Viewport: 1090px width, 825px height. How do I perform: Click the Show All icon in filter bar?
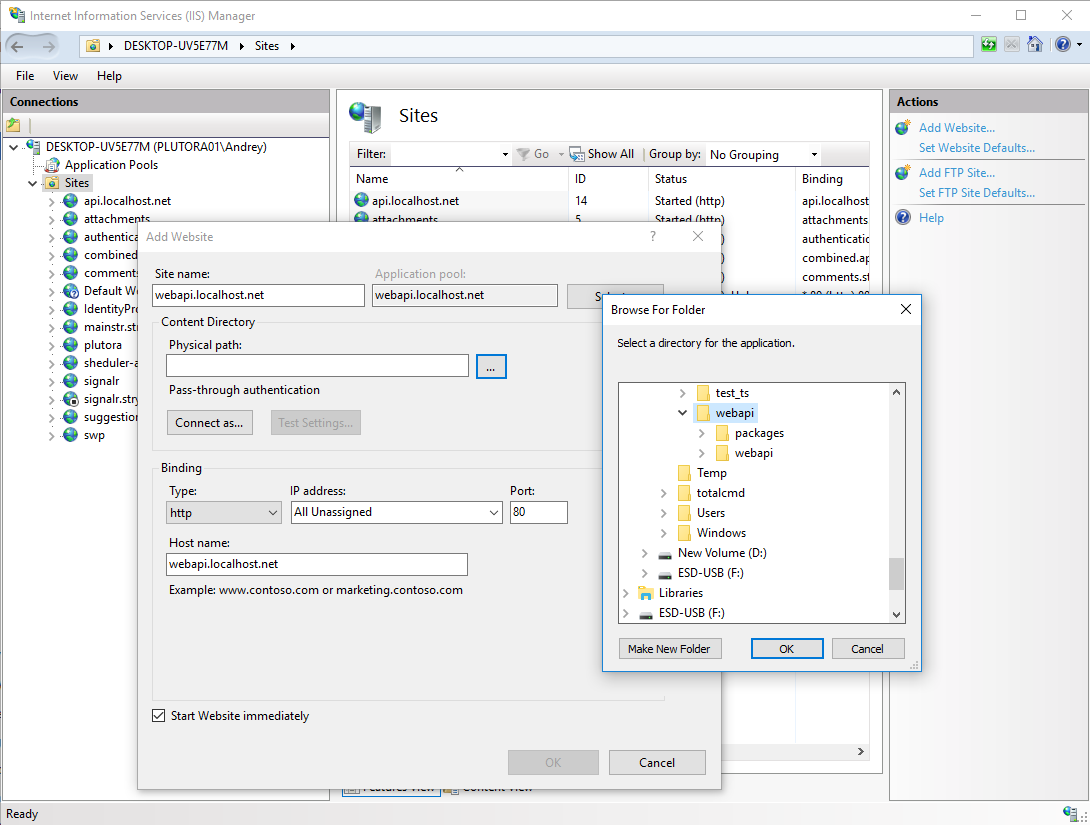pyautogui.click(x=576, y=154)
